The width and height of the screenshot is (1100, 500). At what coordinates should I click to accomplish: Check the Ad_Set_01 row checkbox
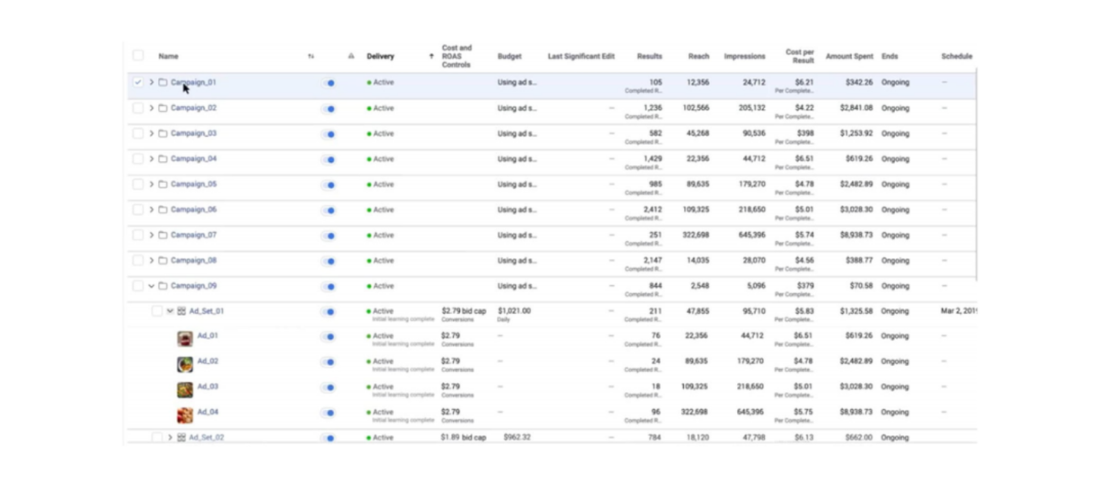point(157,311)
